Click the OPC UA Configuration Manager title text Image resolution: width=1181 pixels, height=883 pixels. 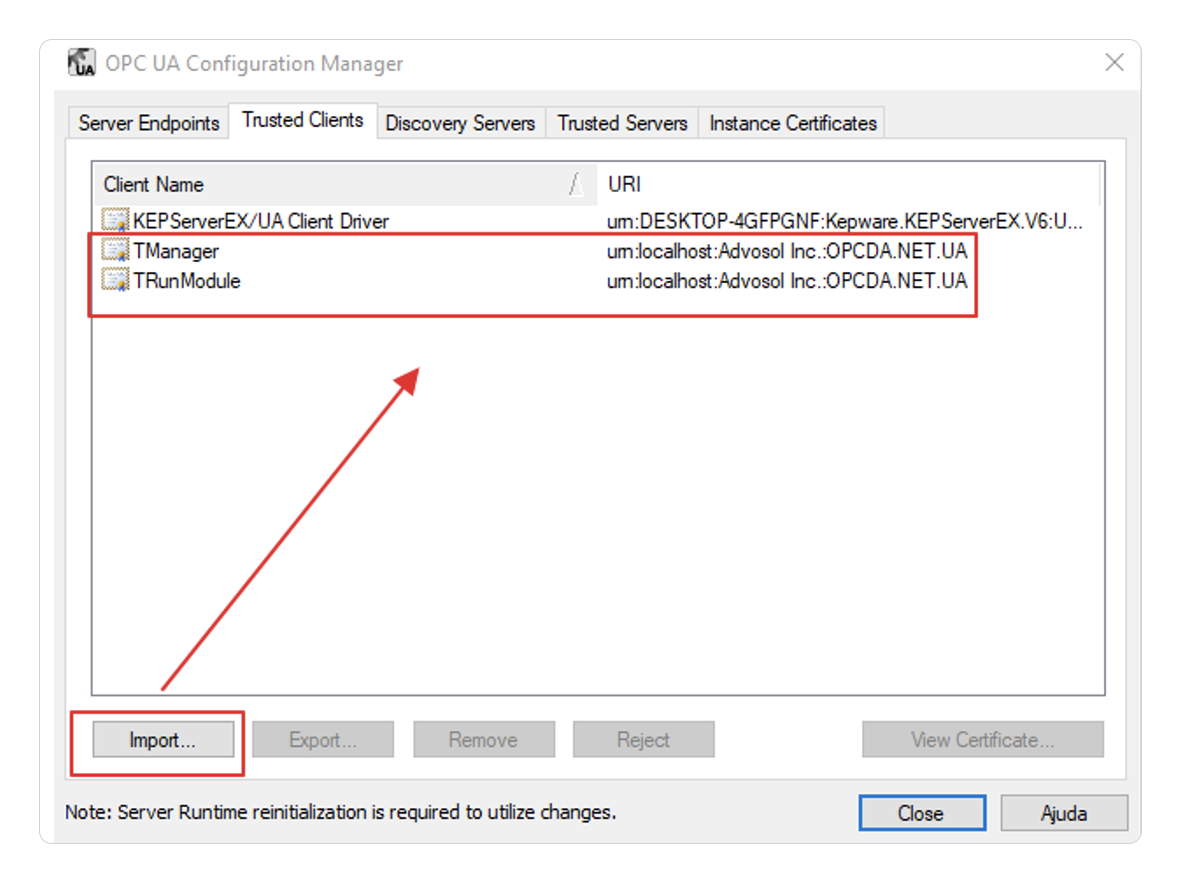pos(255,63)
